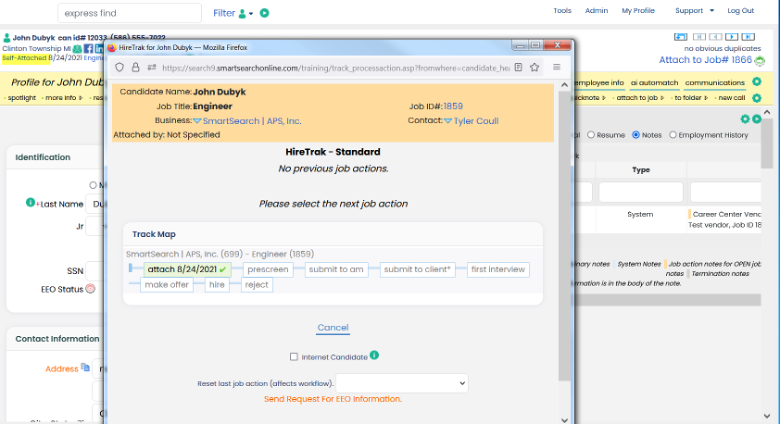The height and width of the screenshot is (425, 780).
Task: Click the green run filter play icon
Action: tap(265, 13)
